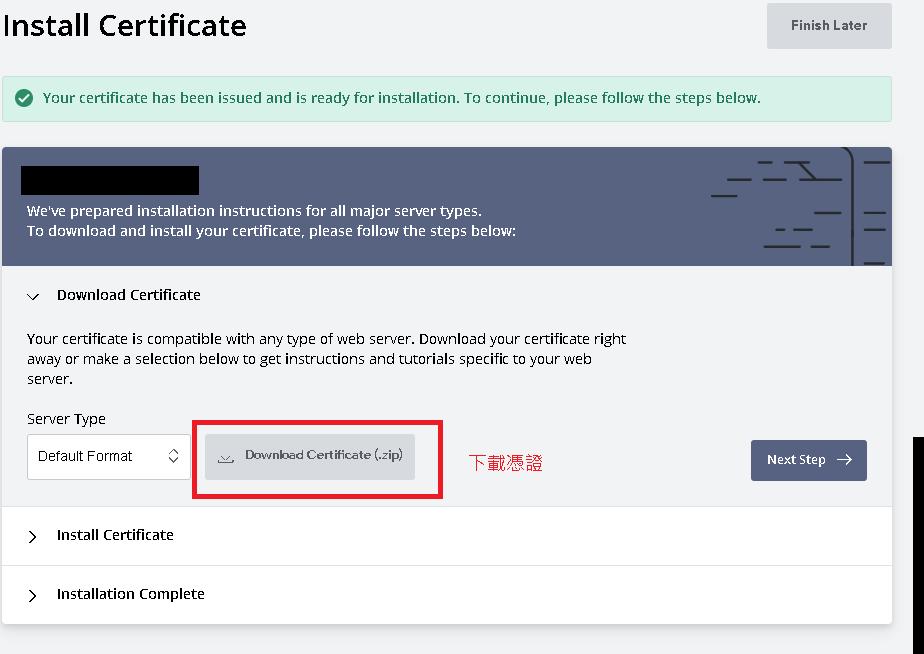Click the download tray icon in the zip button
The width and height of the screenshot is (924, 654).
tap(226, 457)
